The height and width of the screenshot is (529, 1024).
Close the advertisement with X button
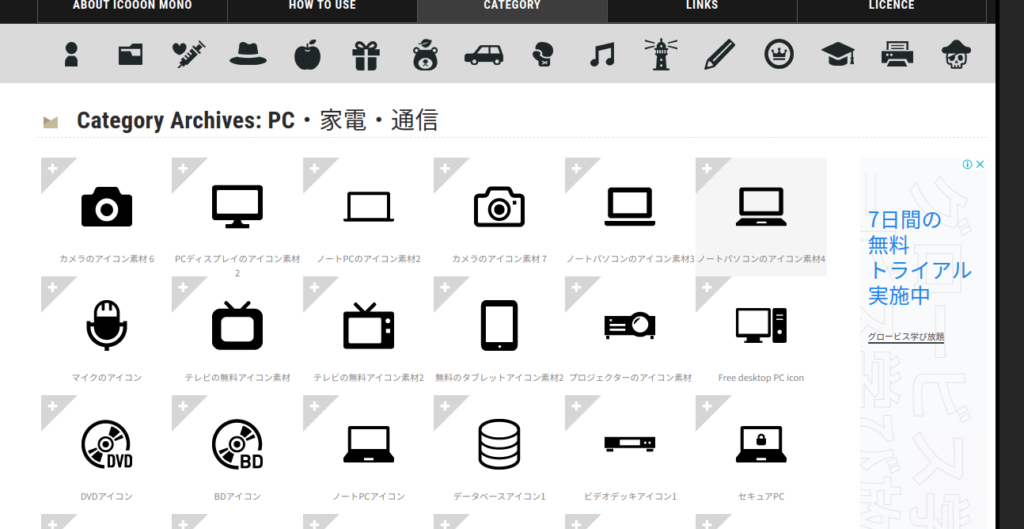[980, 165]
